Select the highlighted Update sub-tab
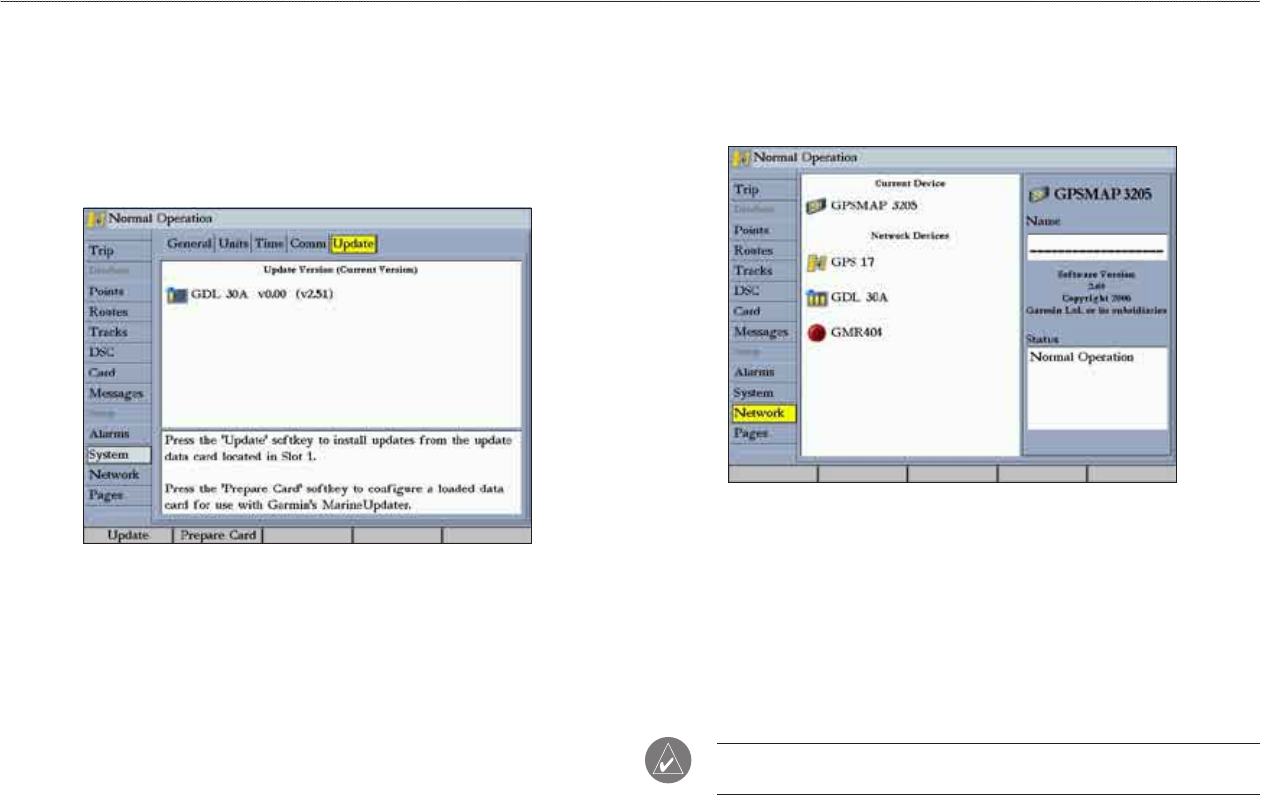 [353, 243]
